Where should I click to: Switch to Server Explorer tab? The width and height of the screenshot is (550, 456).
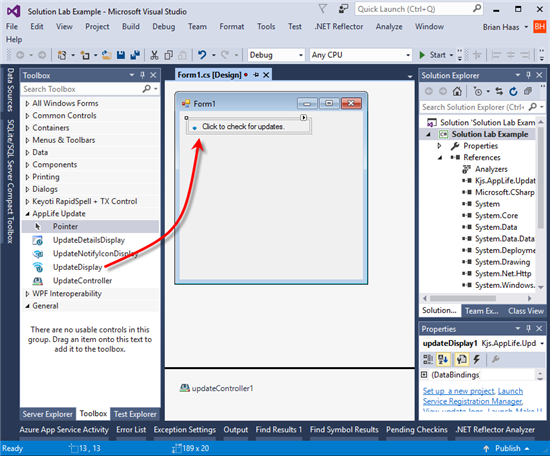pyautogui.click(x=47, y=414)
